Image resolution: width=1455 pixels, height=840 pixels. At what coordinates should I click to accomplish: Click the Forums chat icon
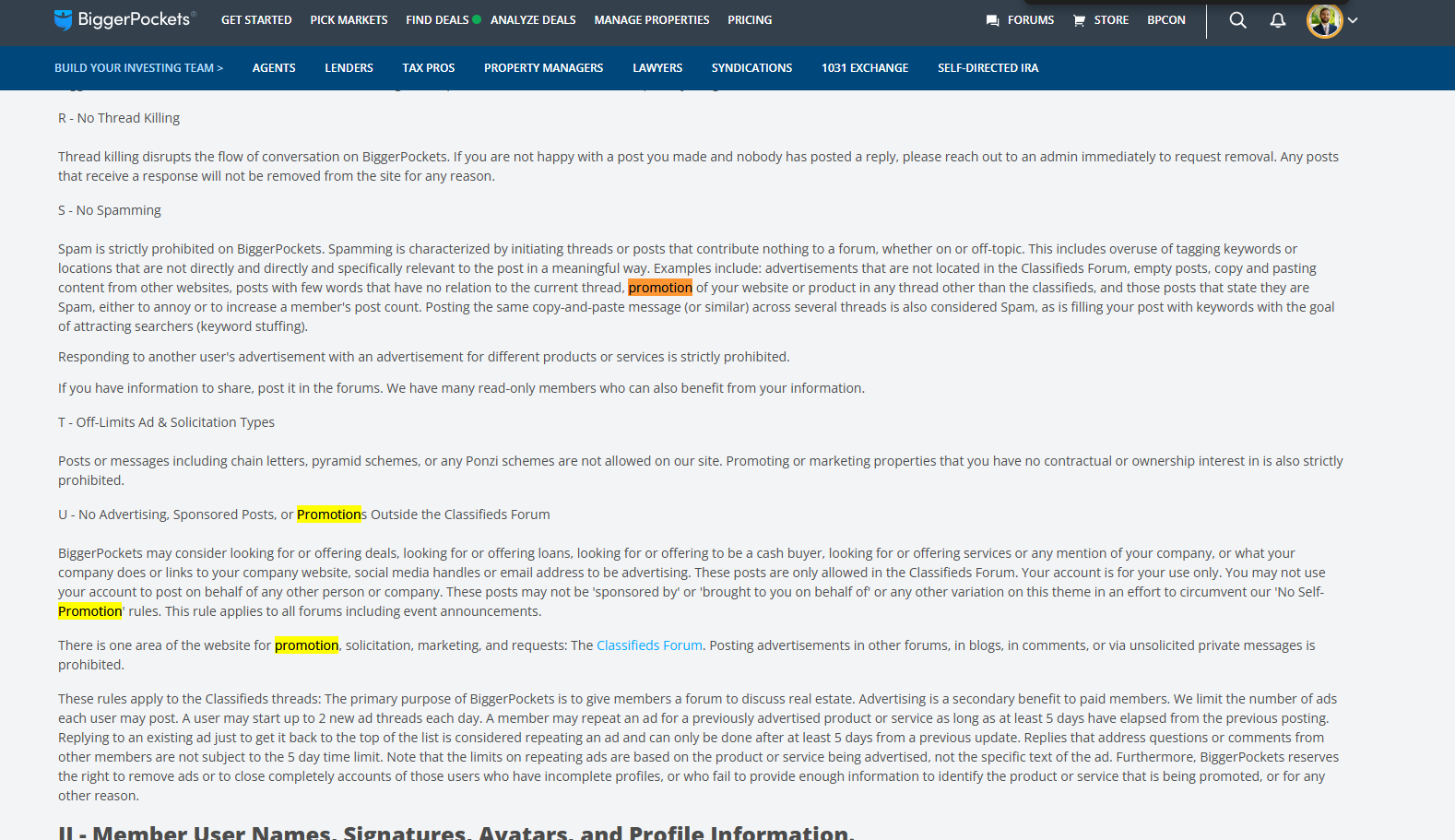coord(992,20)
